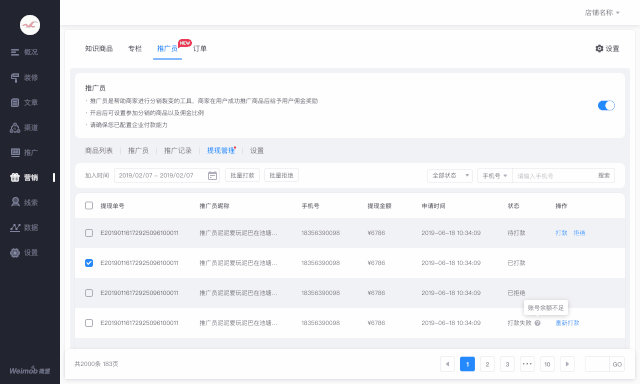Viewport: 640px width, 384px height.
Task: Open the 推广 promotion sidebar icon
Action: [15, 153]
